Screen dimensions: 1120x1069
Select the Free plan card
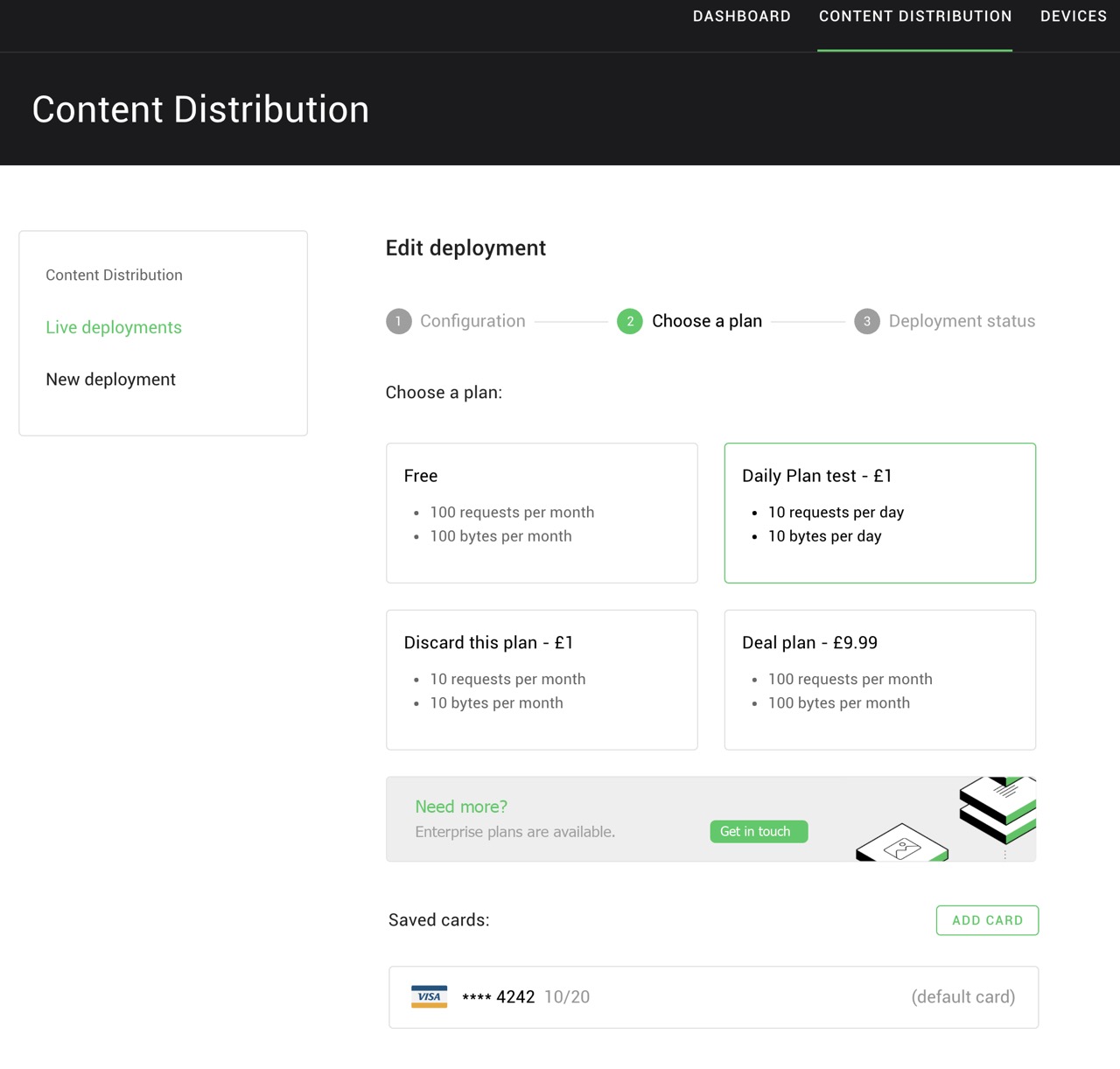click(542, 513)
